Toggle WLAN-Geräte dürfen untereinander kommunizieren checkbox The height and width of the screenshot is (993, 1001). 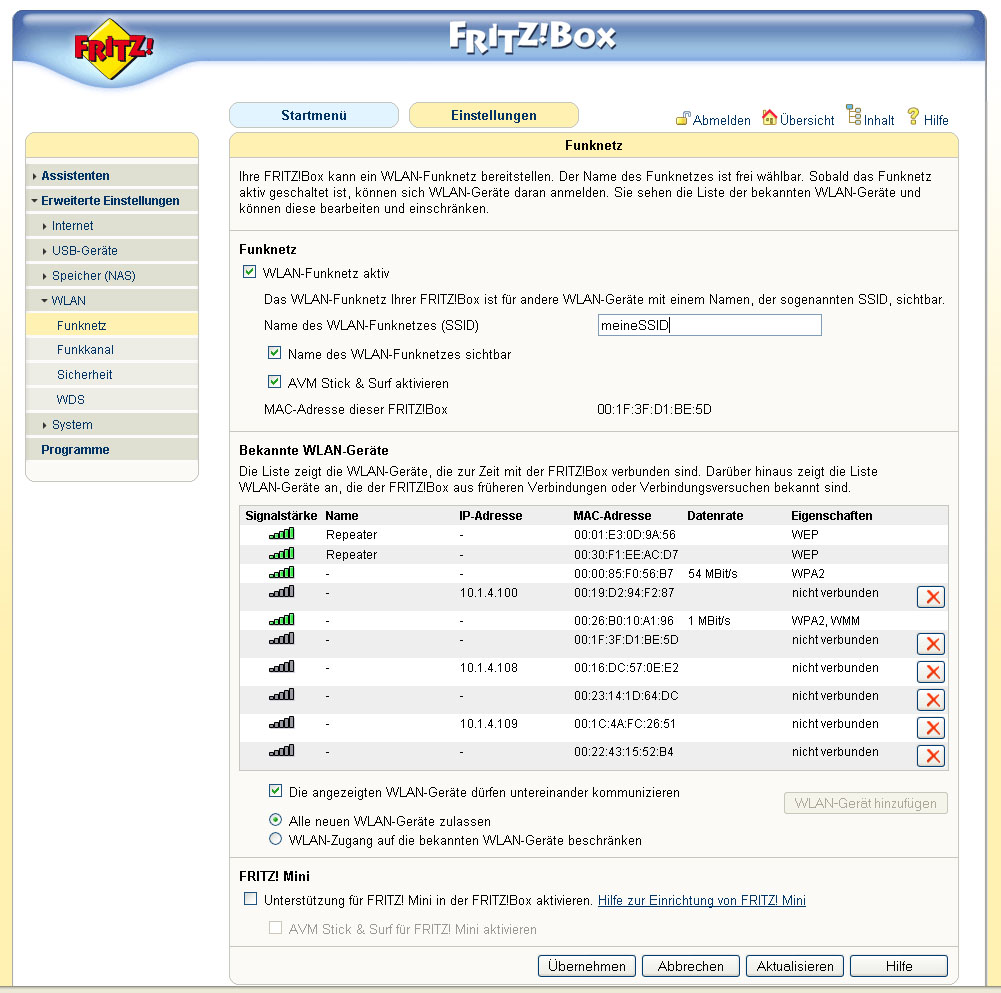click(275, 791)
